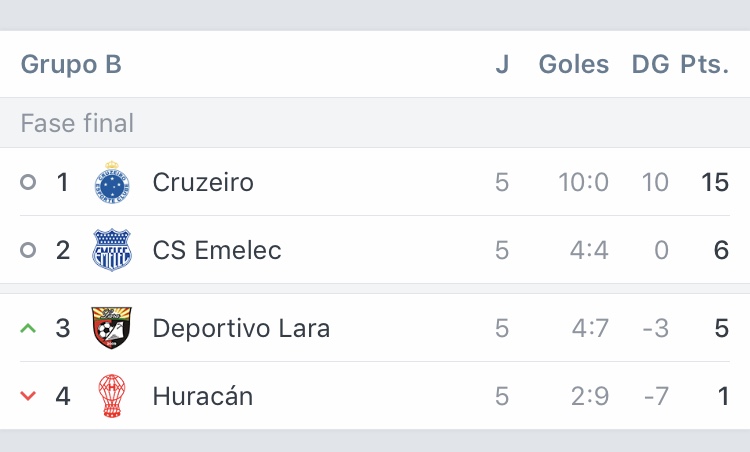This screenshot has width=750, height=452.
Task: Open the CS Emelec team link
Action: tap(217, 250)
